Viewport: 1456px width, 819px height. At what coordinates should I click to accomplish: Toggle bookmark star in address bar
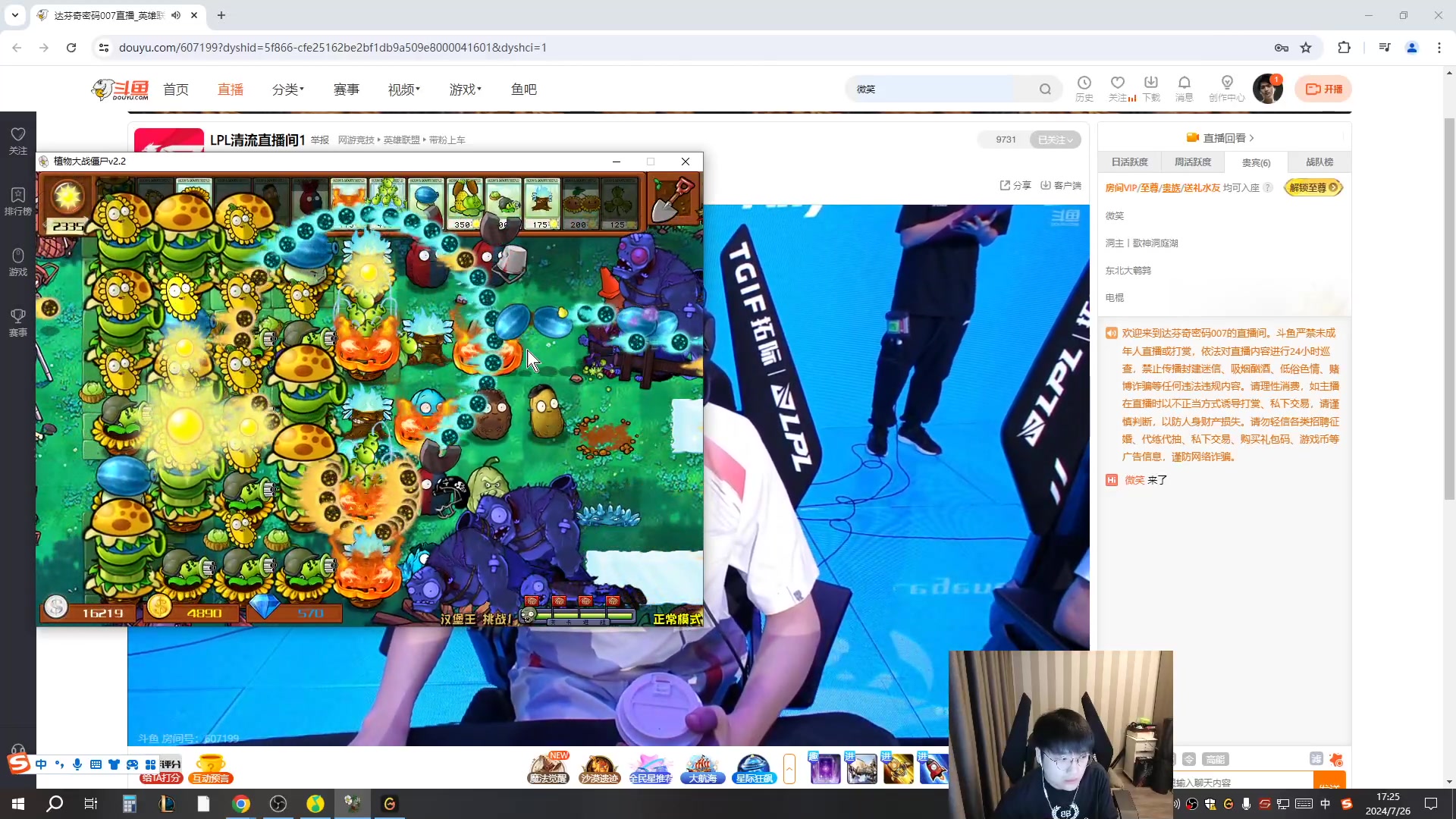[x=1306, y=48]
